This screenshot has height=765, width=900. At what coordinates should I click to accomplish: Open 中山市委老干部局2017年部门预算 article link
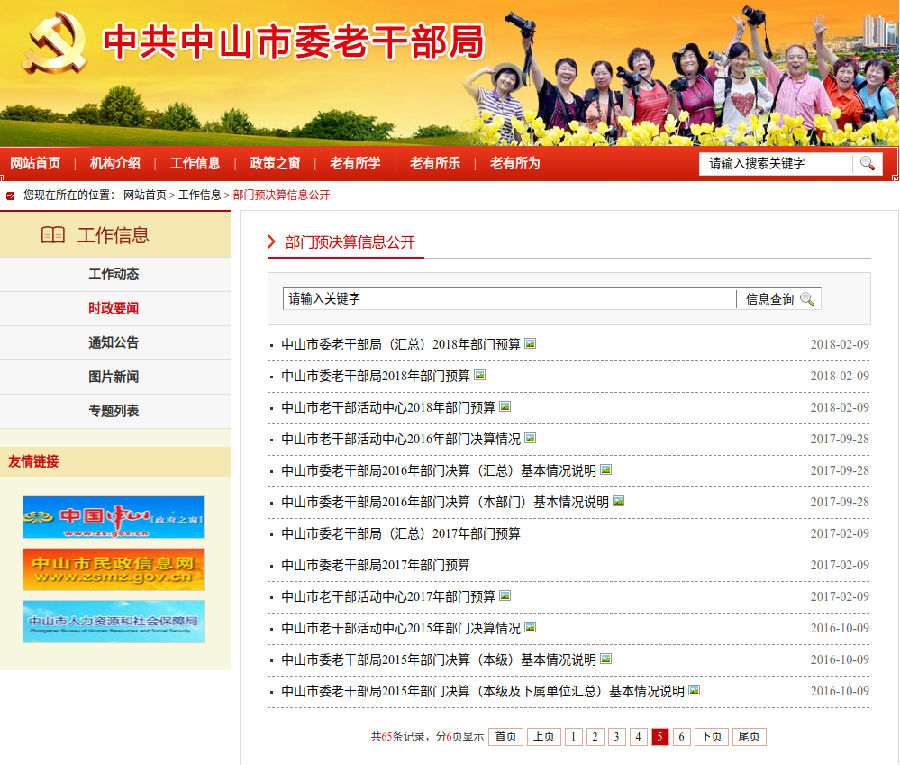click(376, 565)
